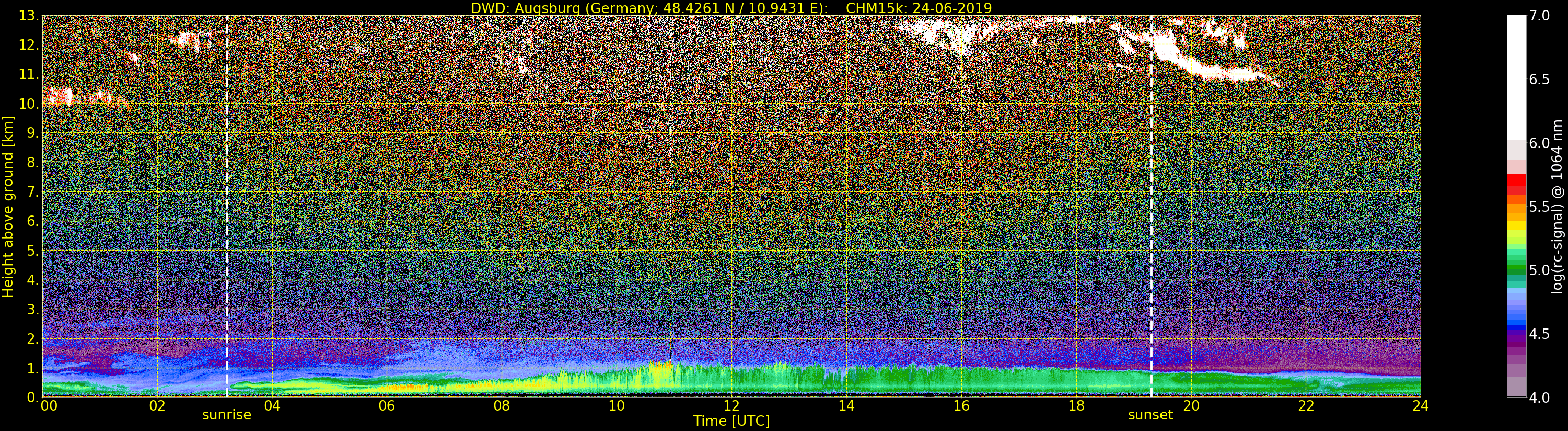1568x431 pixels.
Task: Click the 'sunrise' label below the time axis
Action: [226, 415]
